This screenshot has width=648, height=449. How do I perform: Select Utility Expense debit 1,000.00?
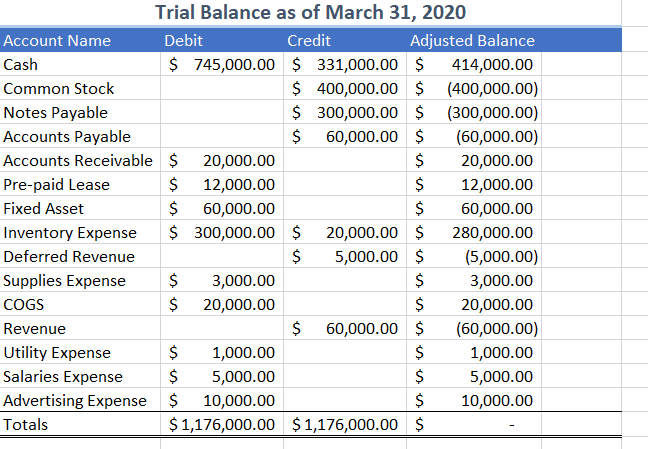tap(222, 352)
